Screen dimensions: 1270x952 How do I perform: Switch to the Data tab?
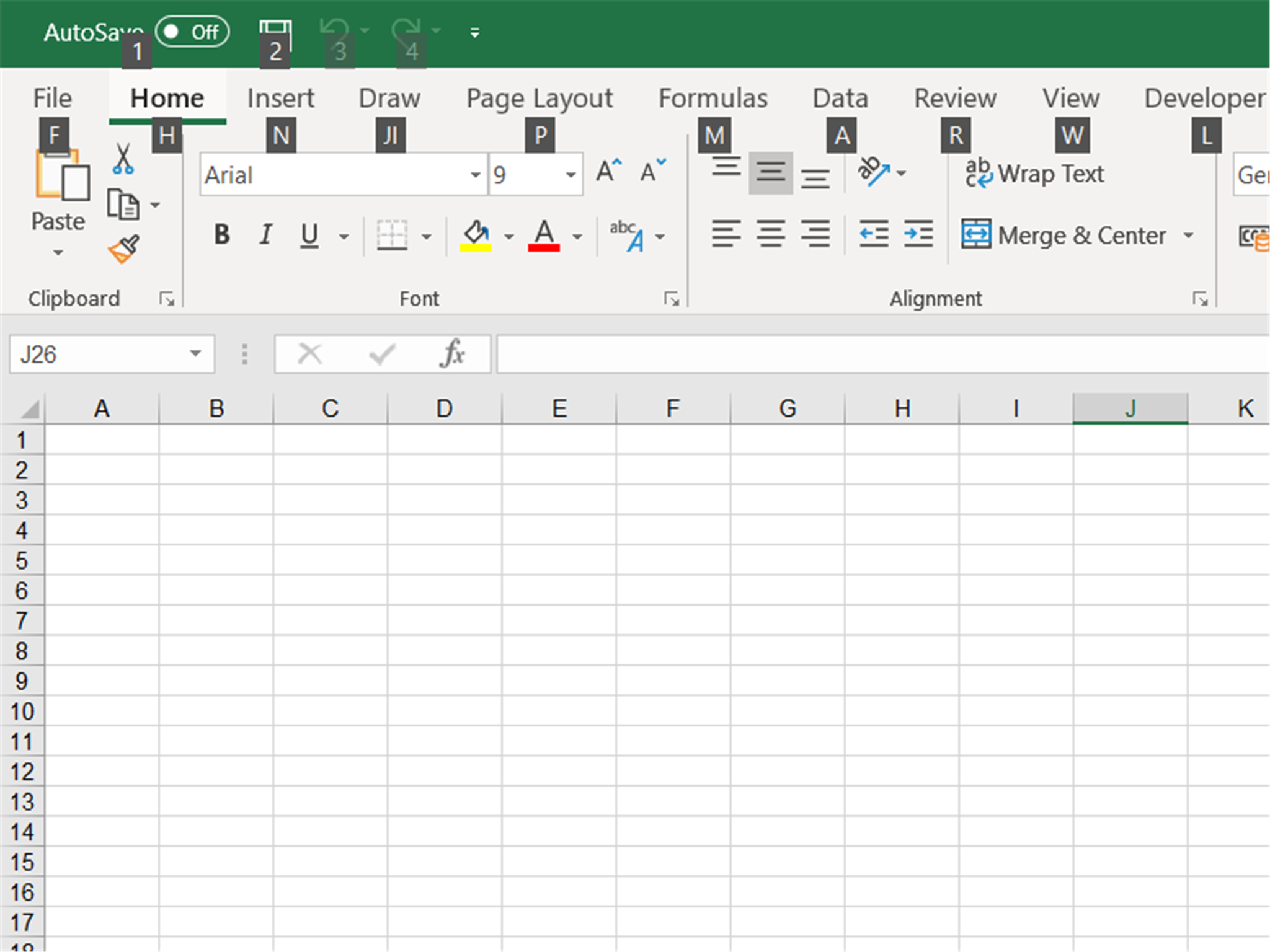840,99
